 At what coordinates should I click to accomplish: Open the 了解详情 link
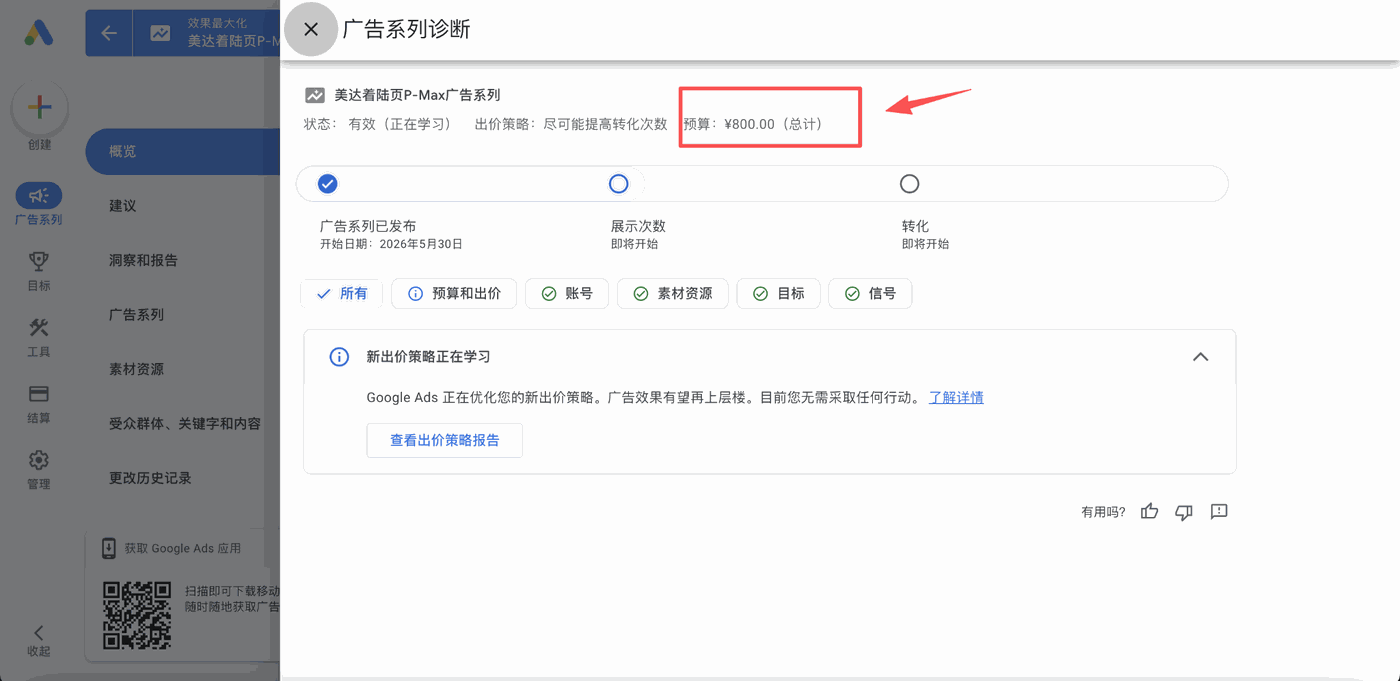(x=956, y=397)
